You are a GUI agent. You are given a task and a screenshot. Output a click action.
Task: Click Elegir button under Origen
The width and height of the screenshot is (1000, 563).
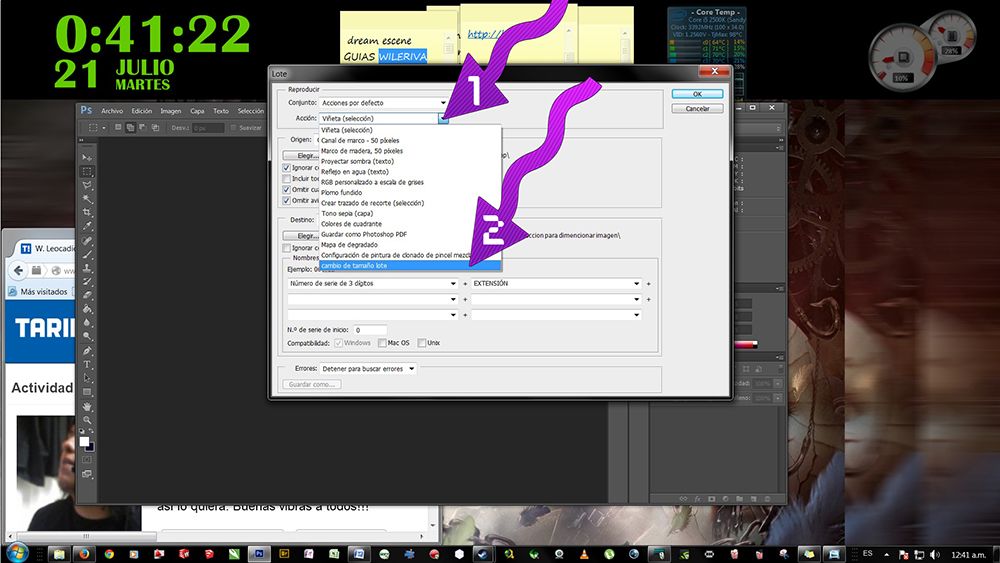click(301, 156)
